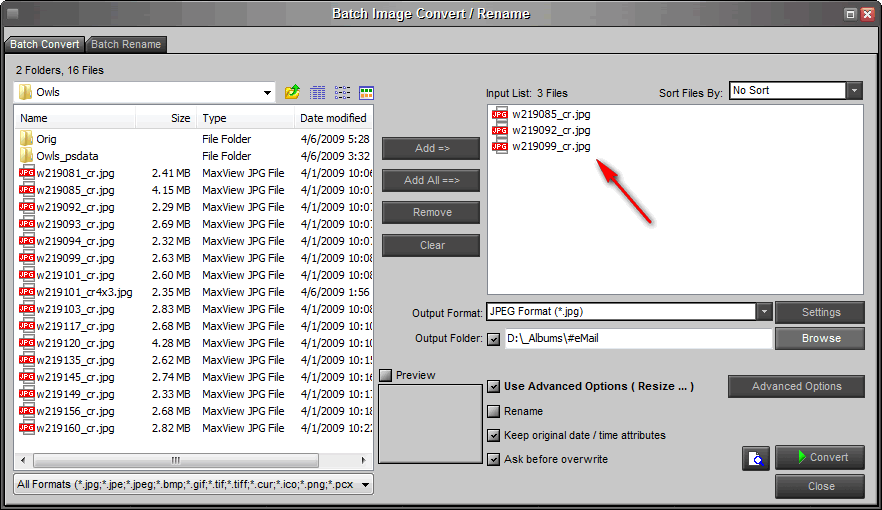The height and width of the screenshot is (510, 882).
Task: Open the Owls folder dropdown
Action: point(267,92)
